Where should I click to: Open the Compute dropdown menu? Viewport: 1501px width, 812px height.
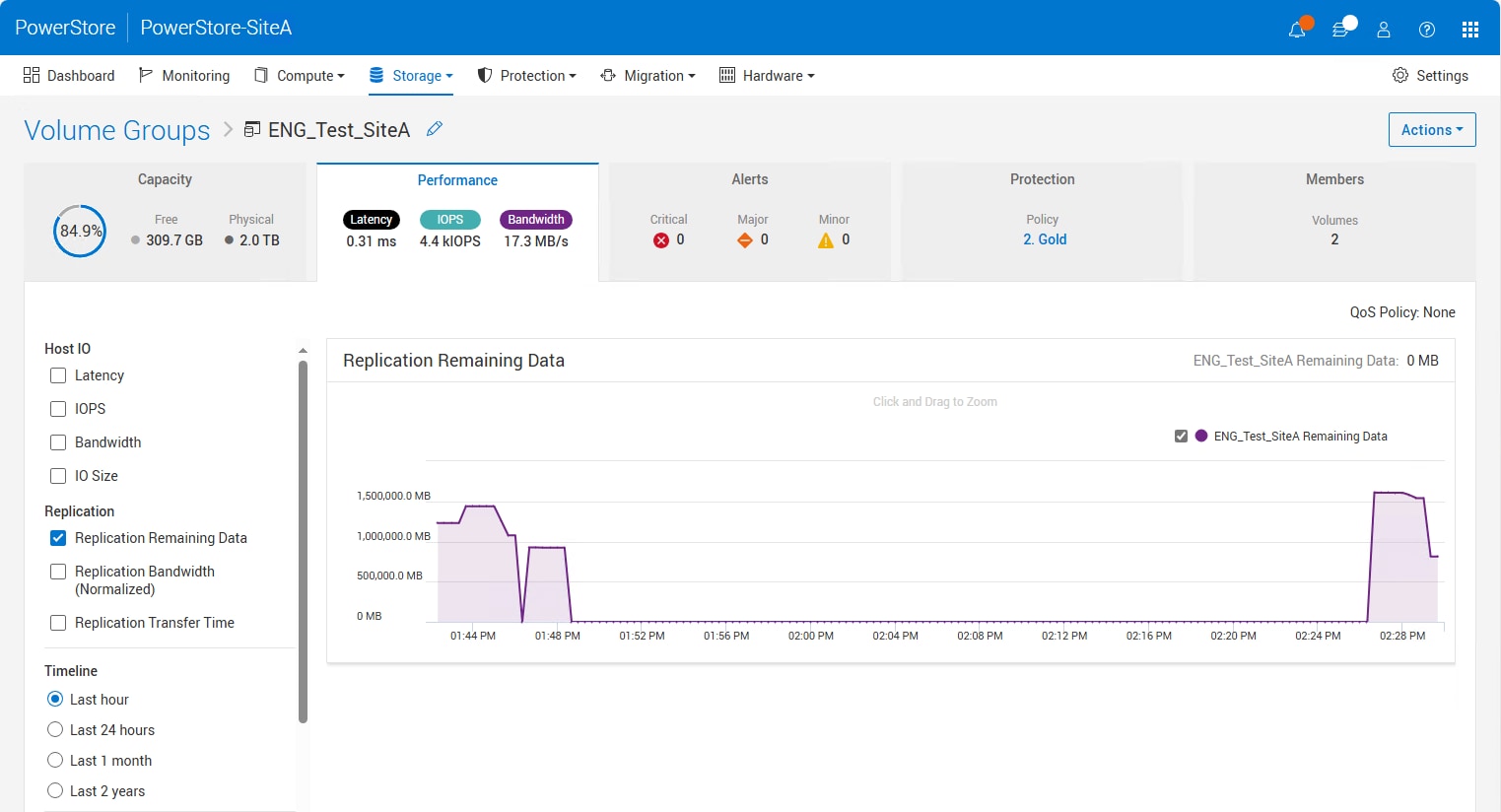[x=300, y=76]
